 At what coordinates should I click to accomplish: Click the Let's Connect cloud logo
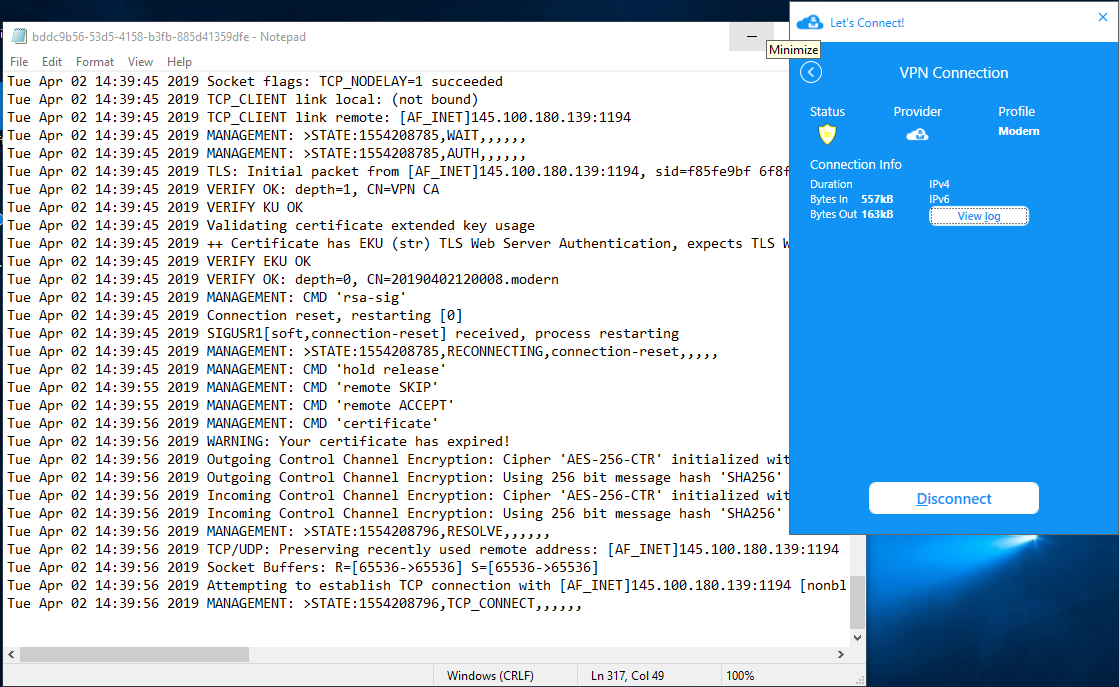tap(810, 21)
